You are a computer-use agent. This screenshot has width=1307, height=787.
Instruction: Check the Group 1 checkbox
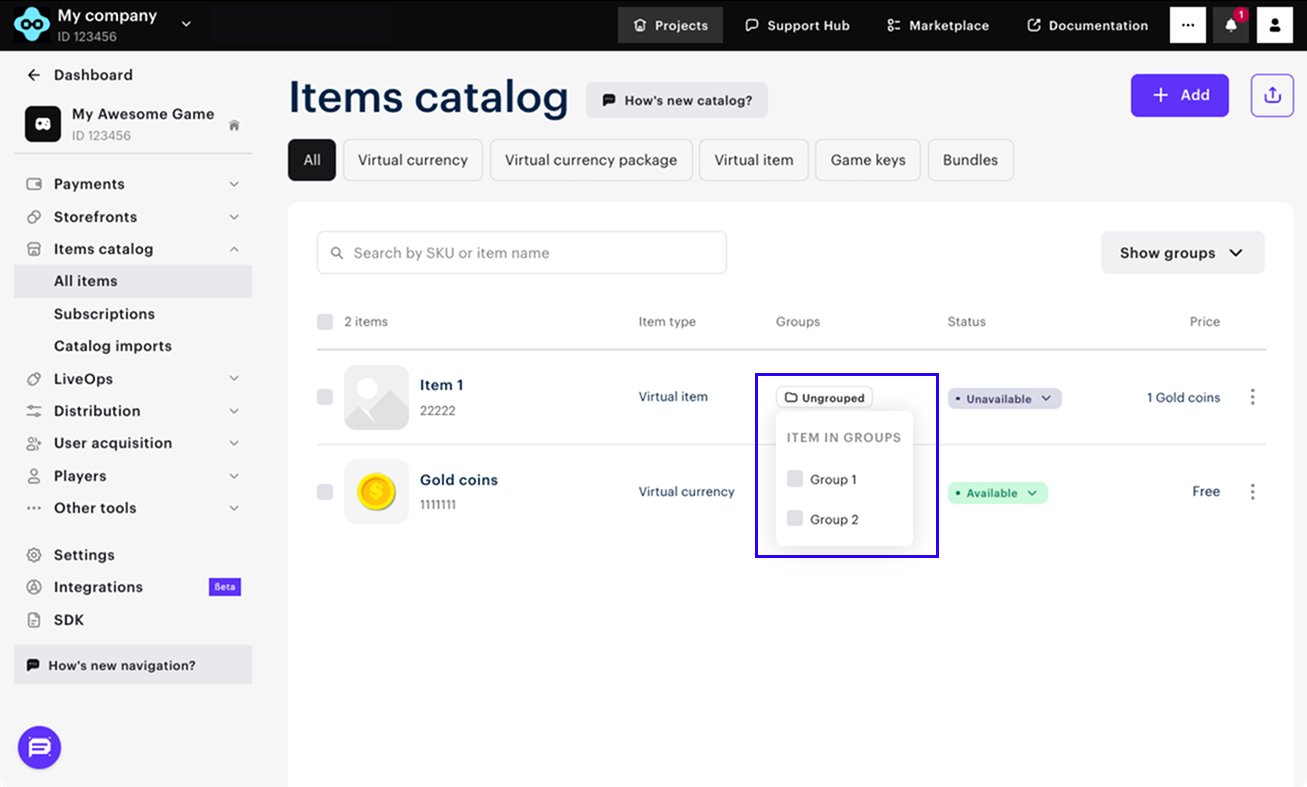pyautogui.click(x=795, y=479)
